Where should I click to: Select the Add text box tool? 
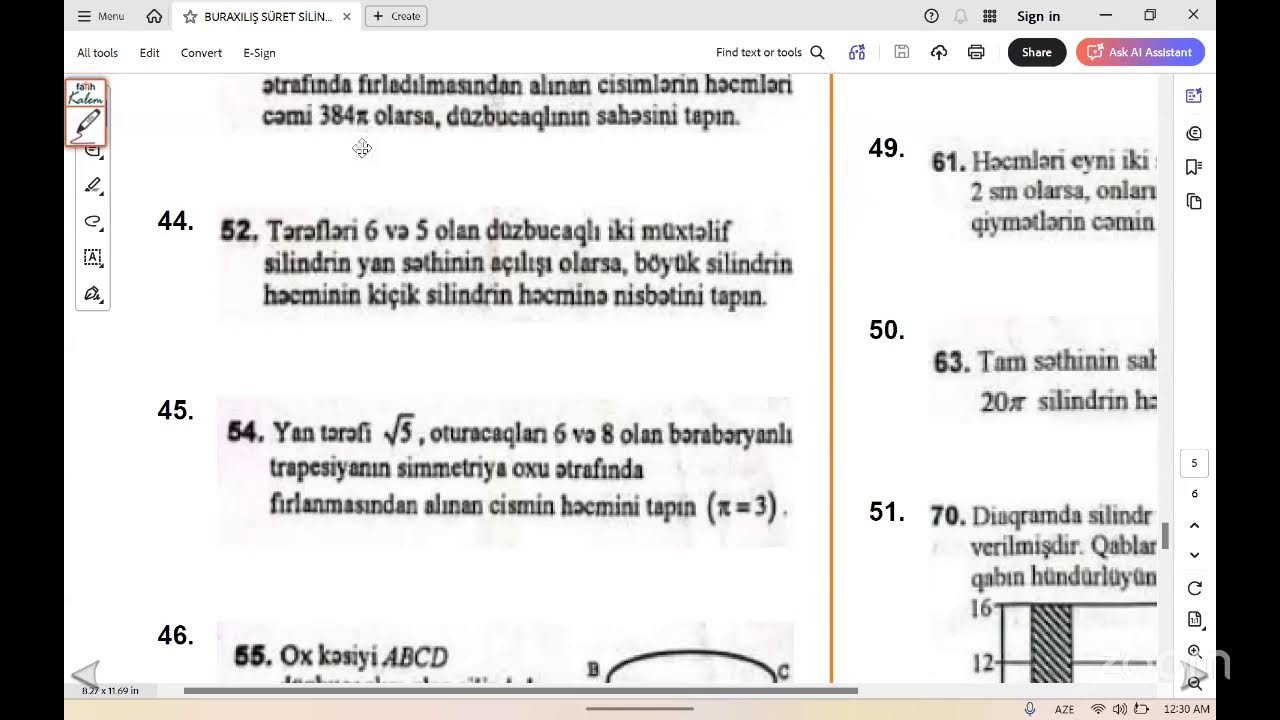pyautogui.click(x=93, y=257)
